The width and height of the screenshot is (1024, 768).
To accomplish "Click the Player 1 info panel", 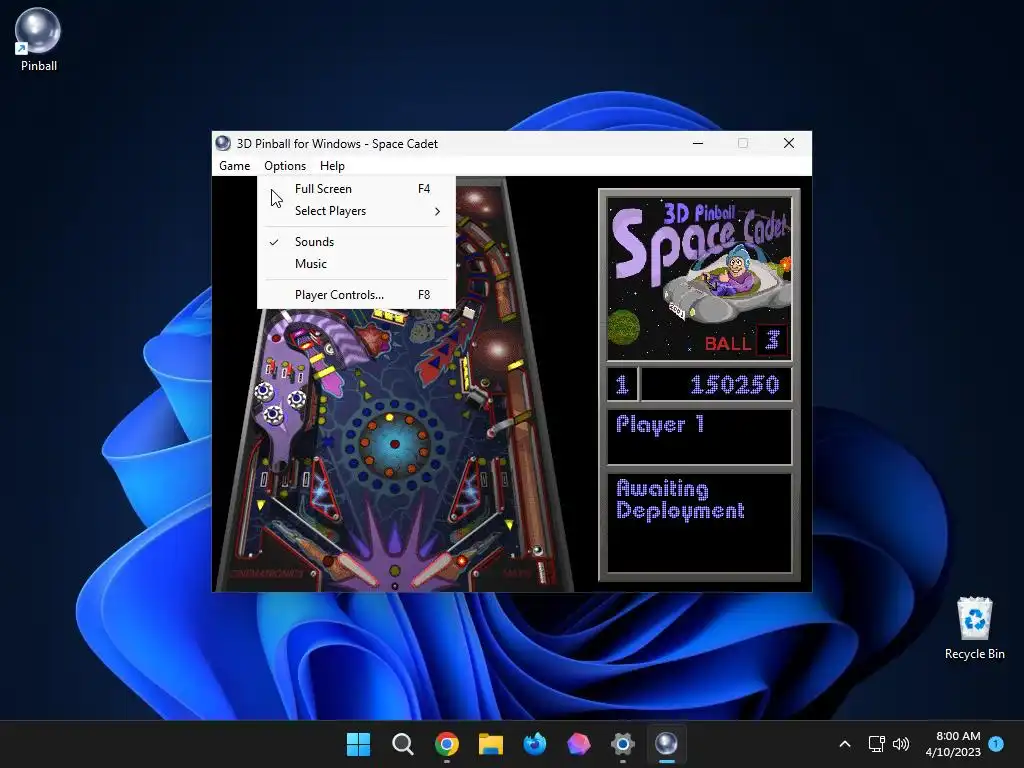I will (x=699, y=437).
